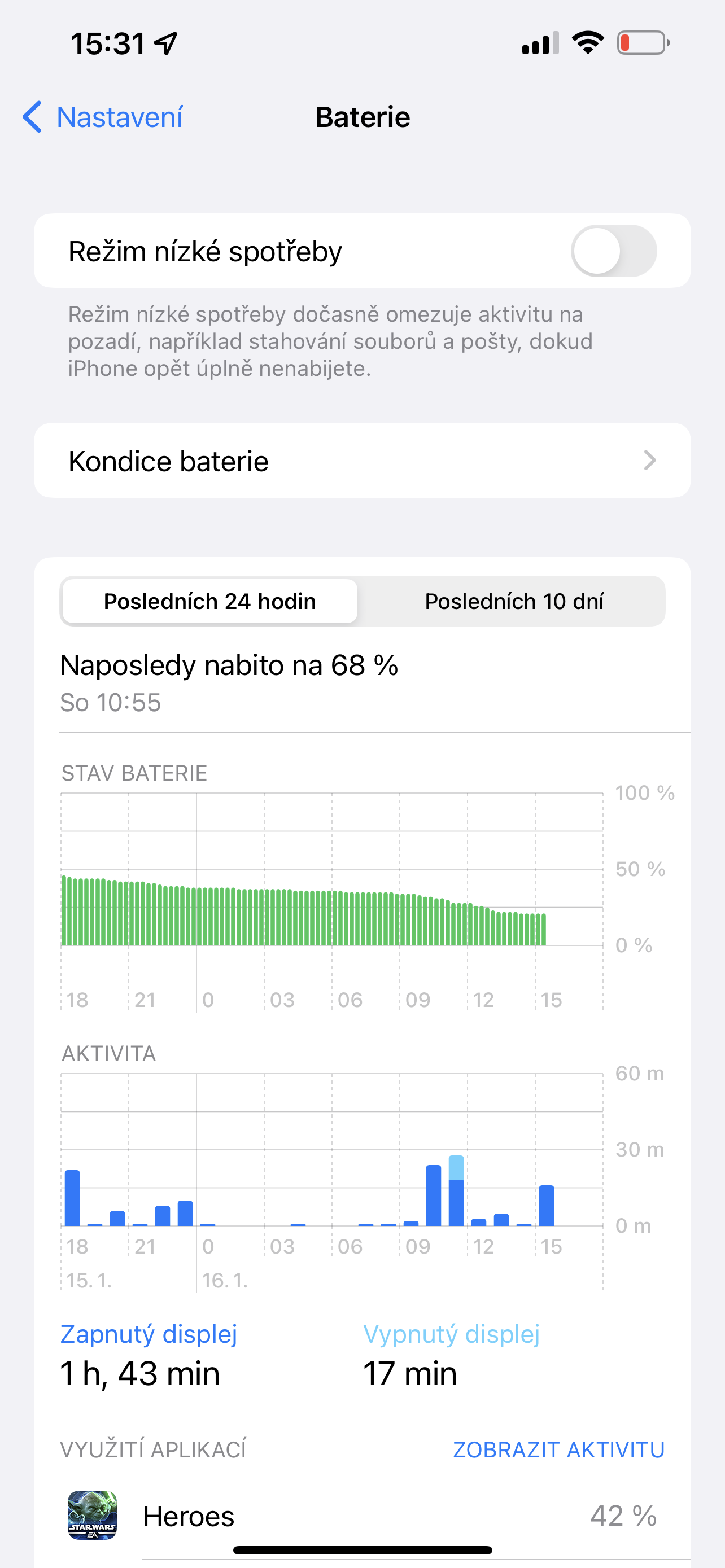
Task: Tap the Zapnutý displej legend
Action: tap(149, 1334)
